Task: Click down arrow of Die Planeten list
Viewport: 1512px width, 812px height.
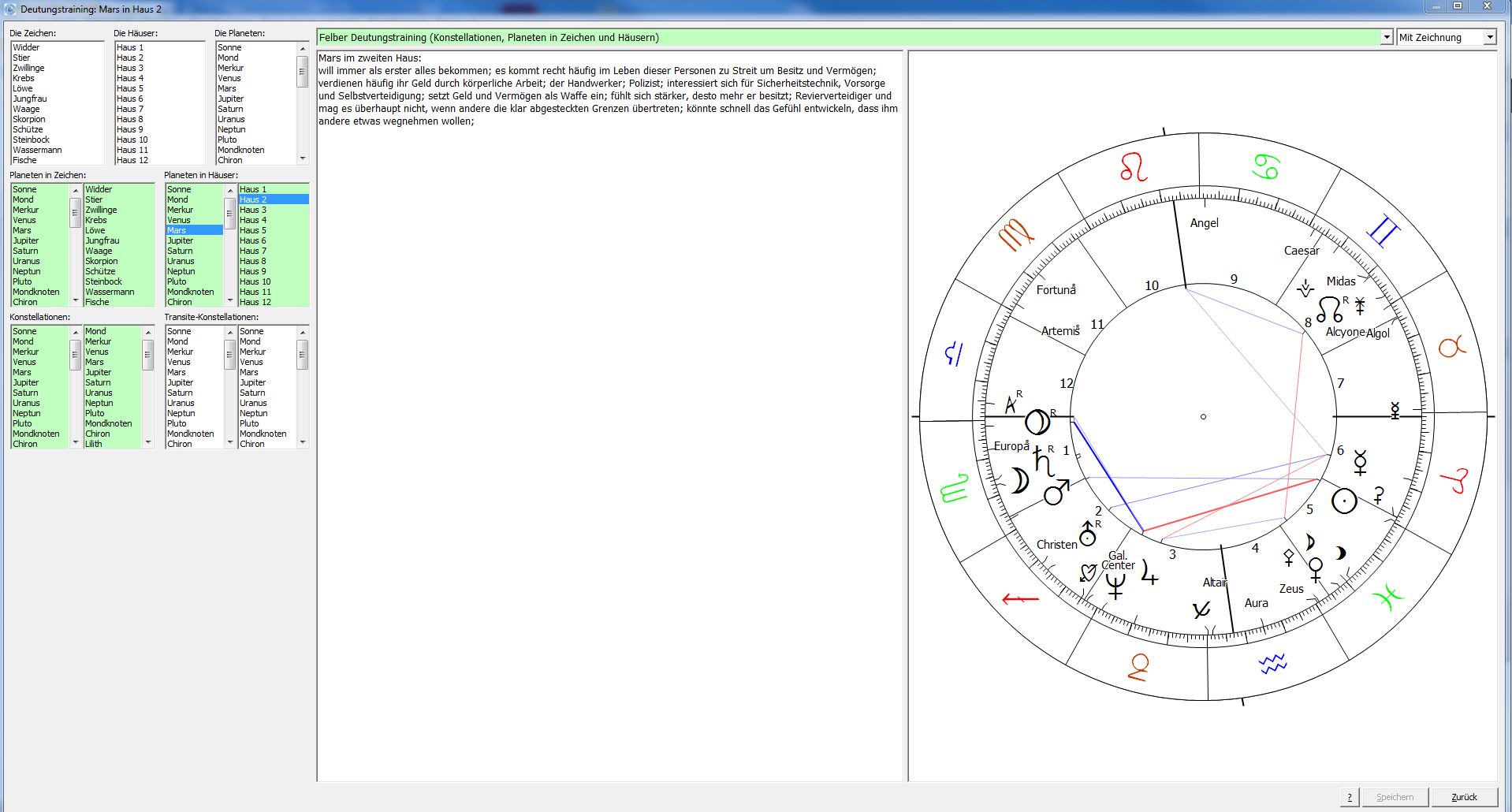Action: coord(302,159)
